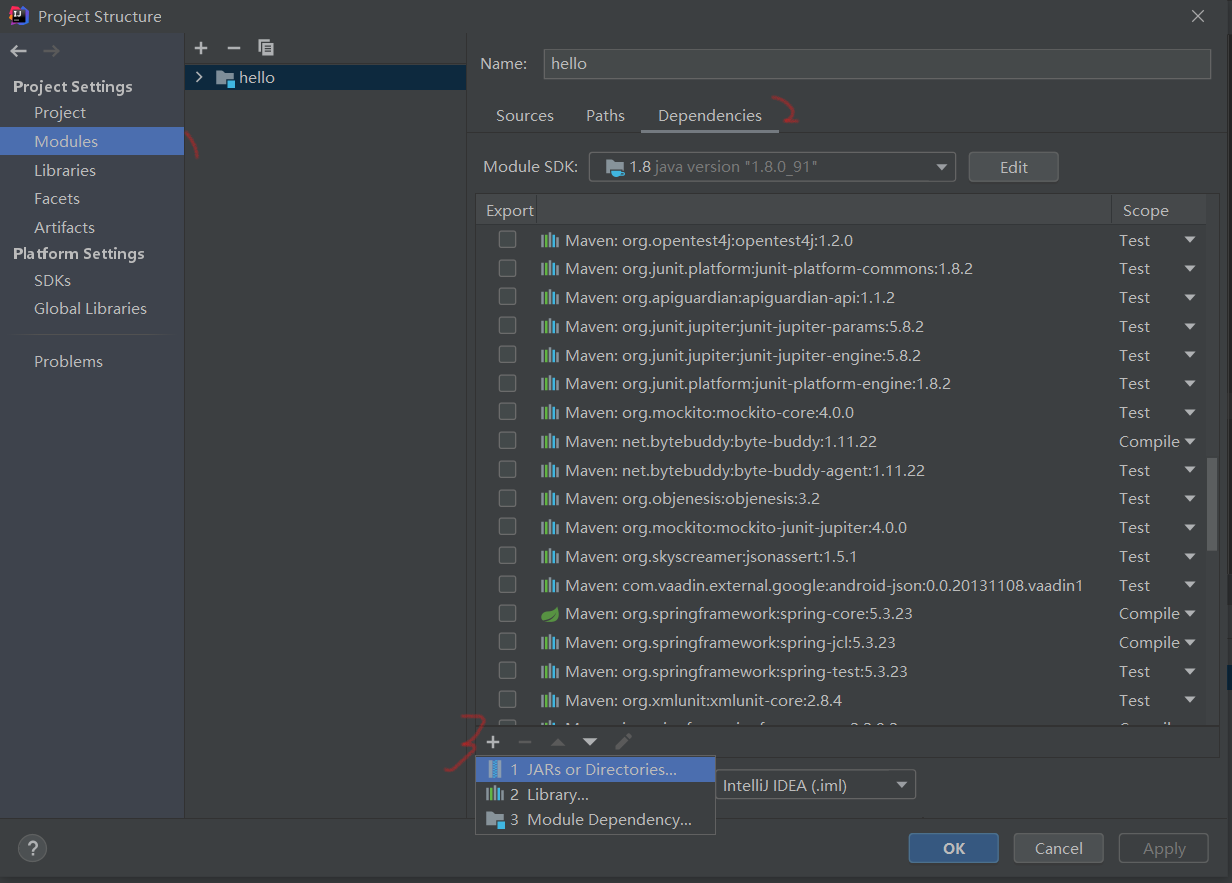Viewport: 1232px width, 883px height.
Task: Click library icon of objenesis:3.2 dependency
Action: 550,499
